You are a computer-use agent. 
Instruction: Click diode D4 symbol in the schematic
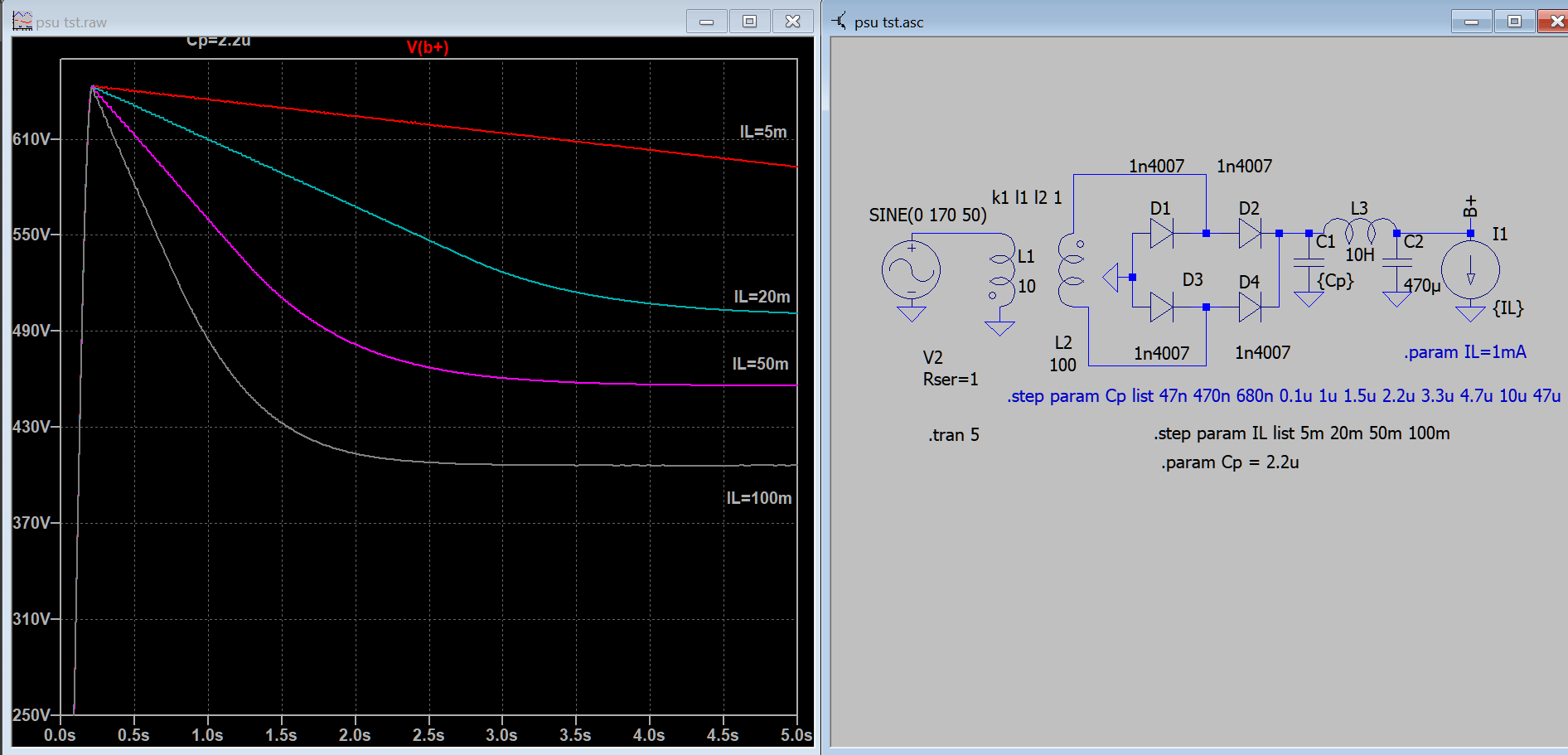tap(1250, 307)
